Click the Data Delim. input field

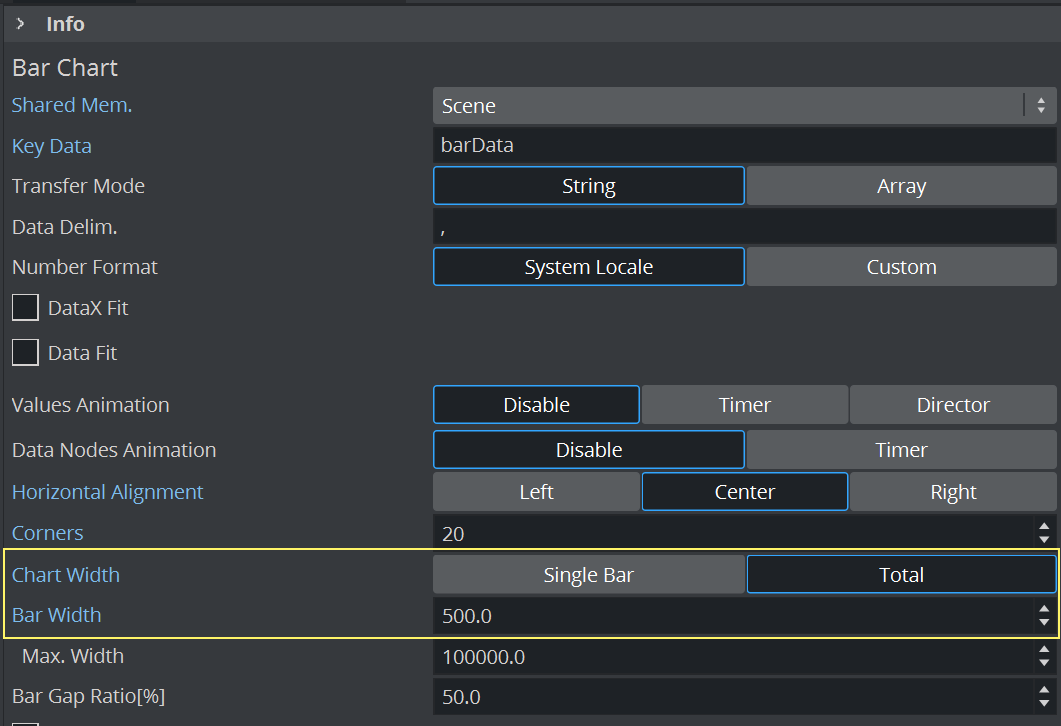pyautogui.click(x=744, y=227)
